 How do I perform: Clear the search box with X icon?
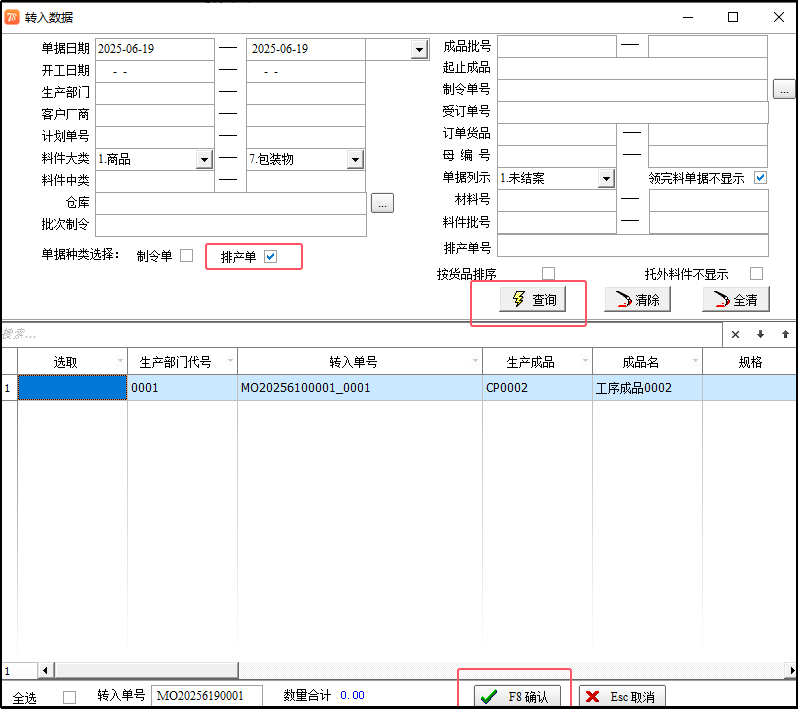735,334
